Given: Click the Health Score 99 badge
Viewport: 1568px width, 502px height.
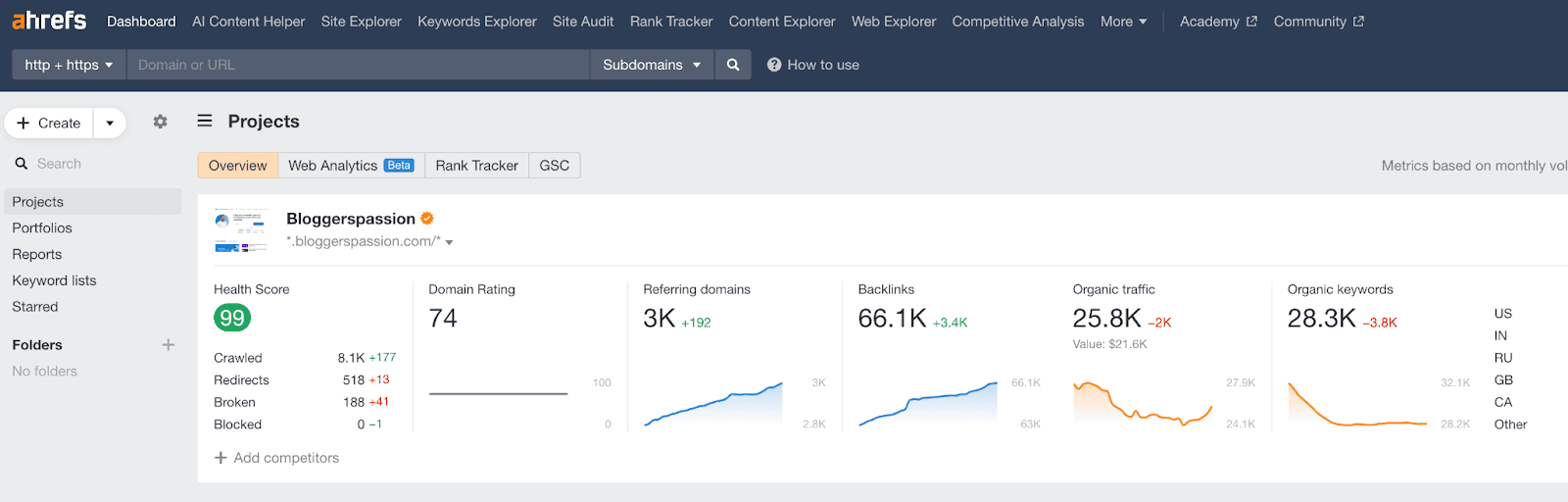Looking at the screenshot, I should pyautogui.click(x=232, y=318).
